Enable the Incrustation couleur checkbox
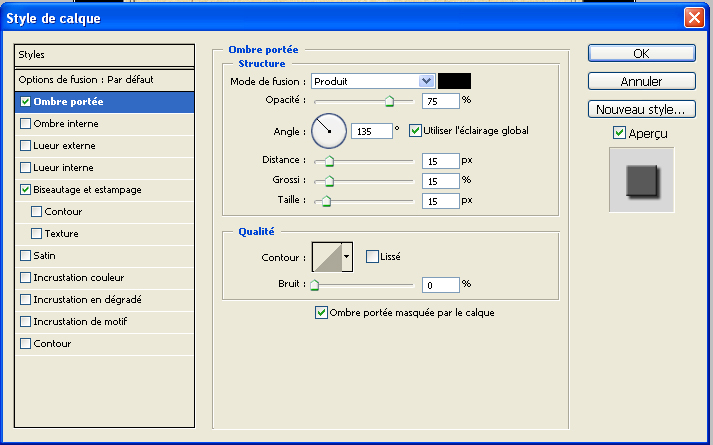Image resolution: width=713 pixels, height=445 pixels. click(25, 278)
